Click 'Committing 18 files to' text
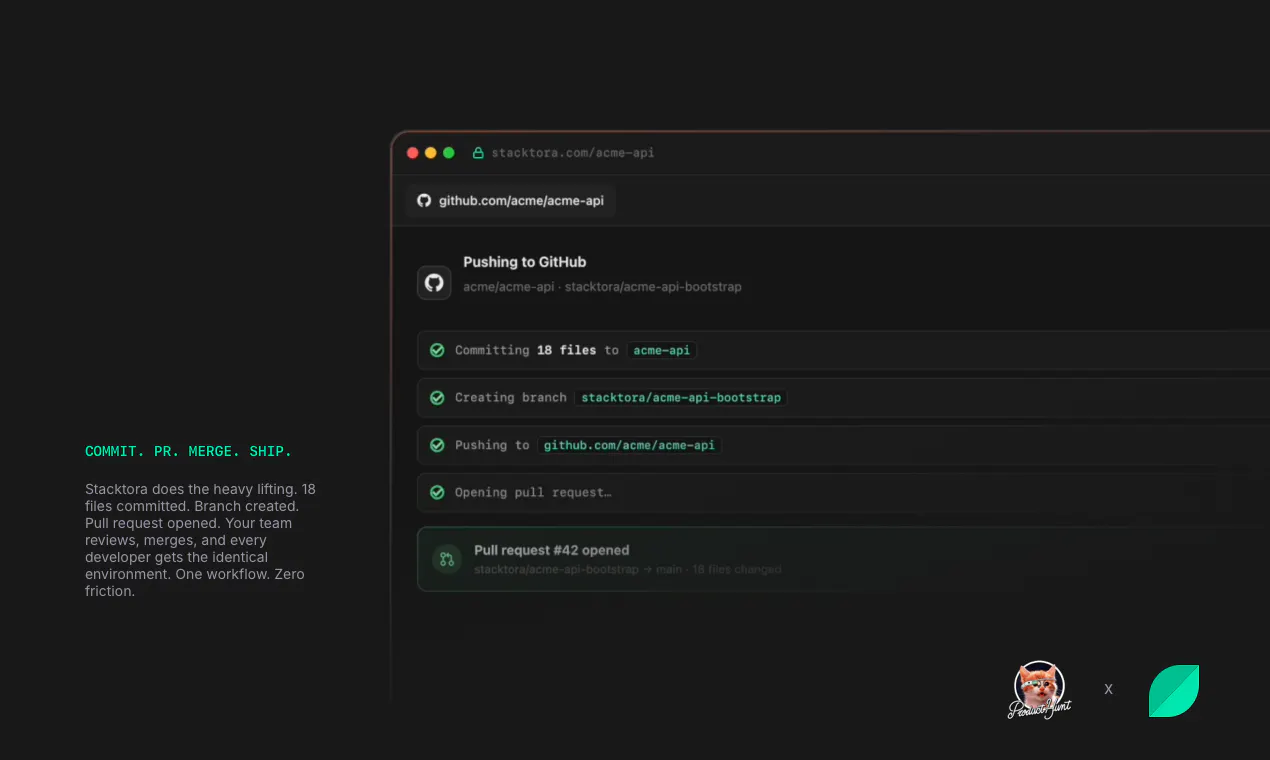 point(537,350)
